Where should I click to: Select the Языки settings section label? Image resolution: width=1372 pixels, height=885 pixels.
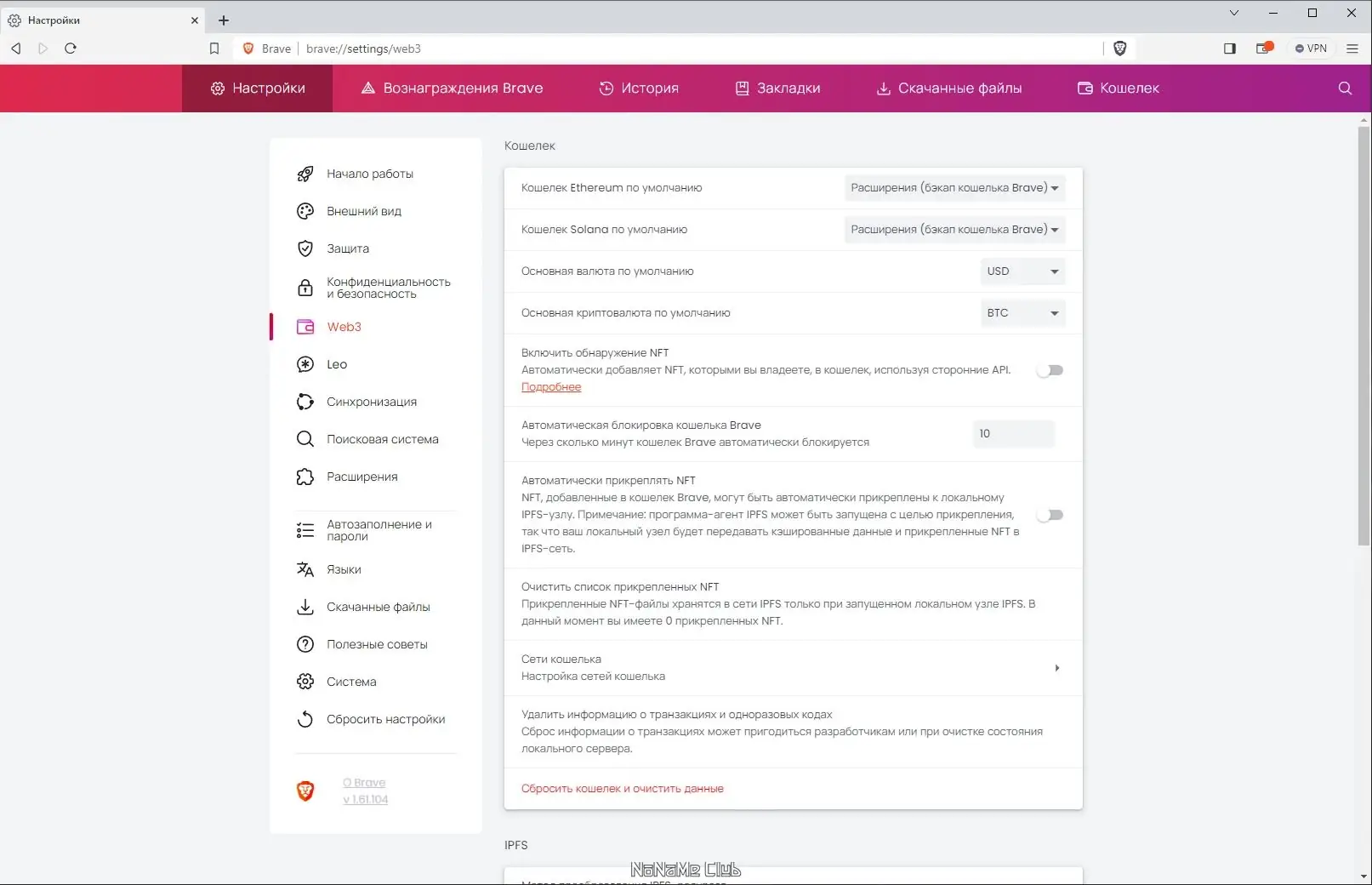tap(344, 569)
